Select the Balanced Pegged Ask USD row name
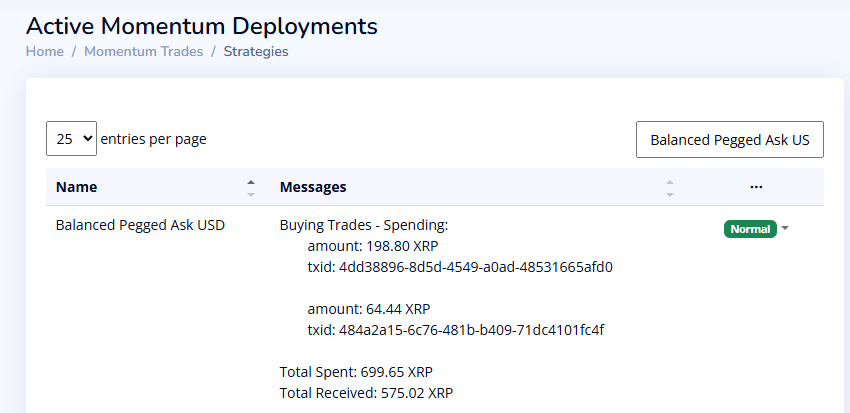This screenshot has height=413, width=850. pyautogui.click(x=140, y=225)
